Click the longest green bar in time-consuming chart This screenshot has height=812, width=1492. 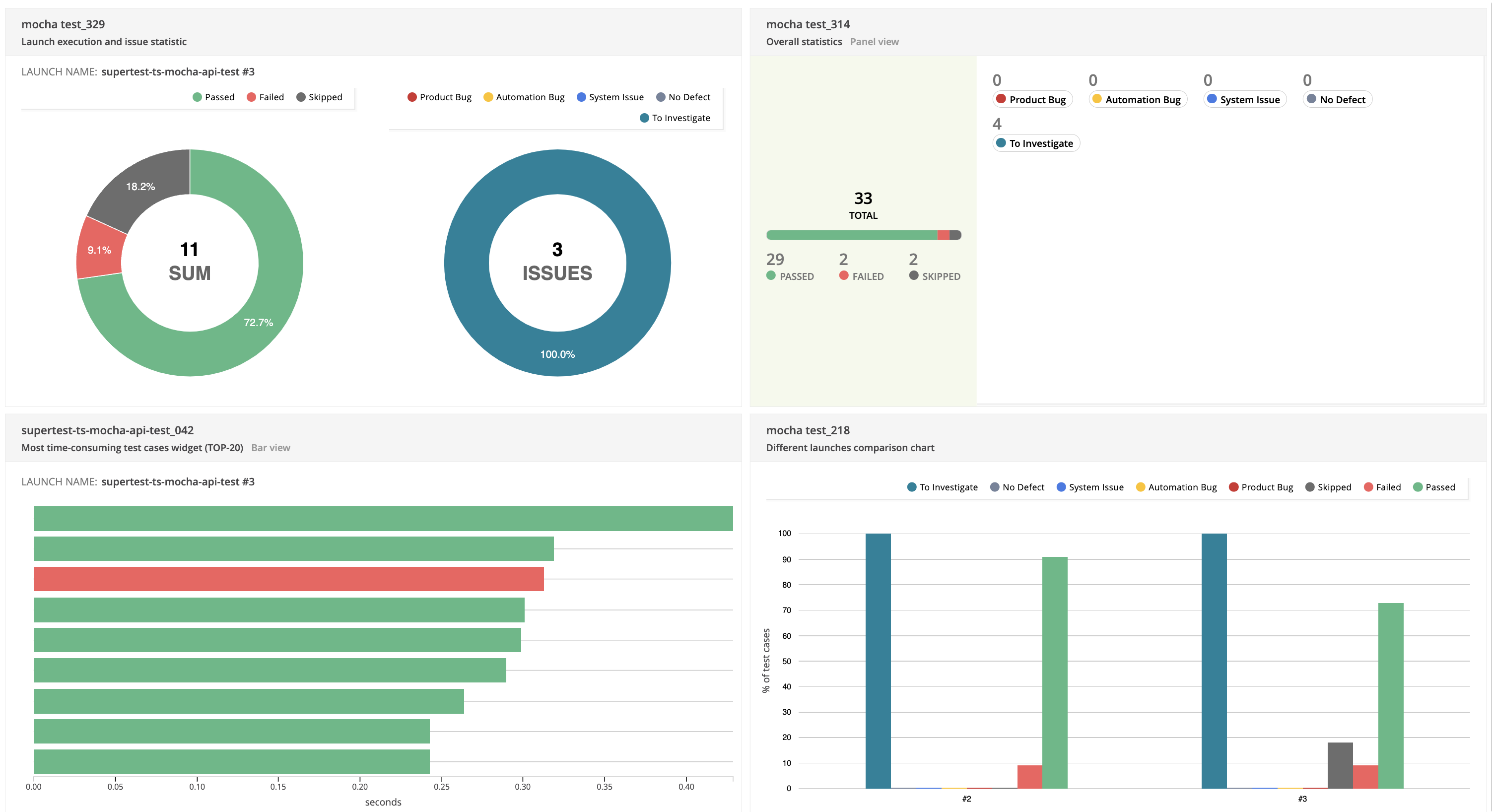pyautogui.click(x=382, y=518)
